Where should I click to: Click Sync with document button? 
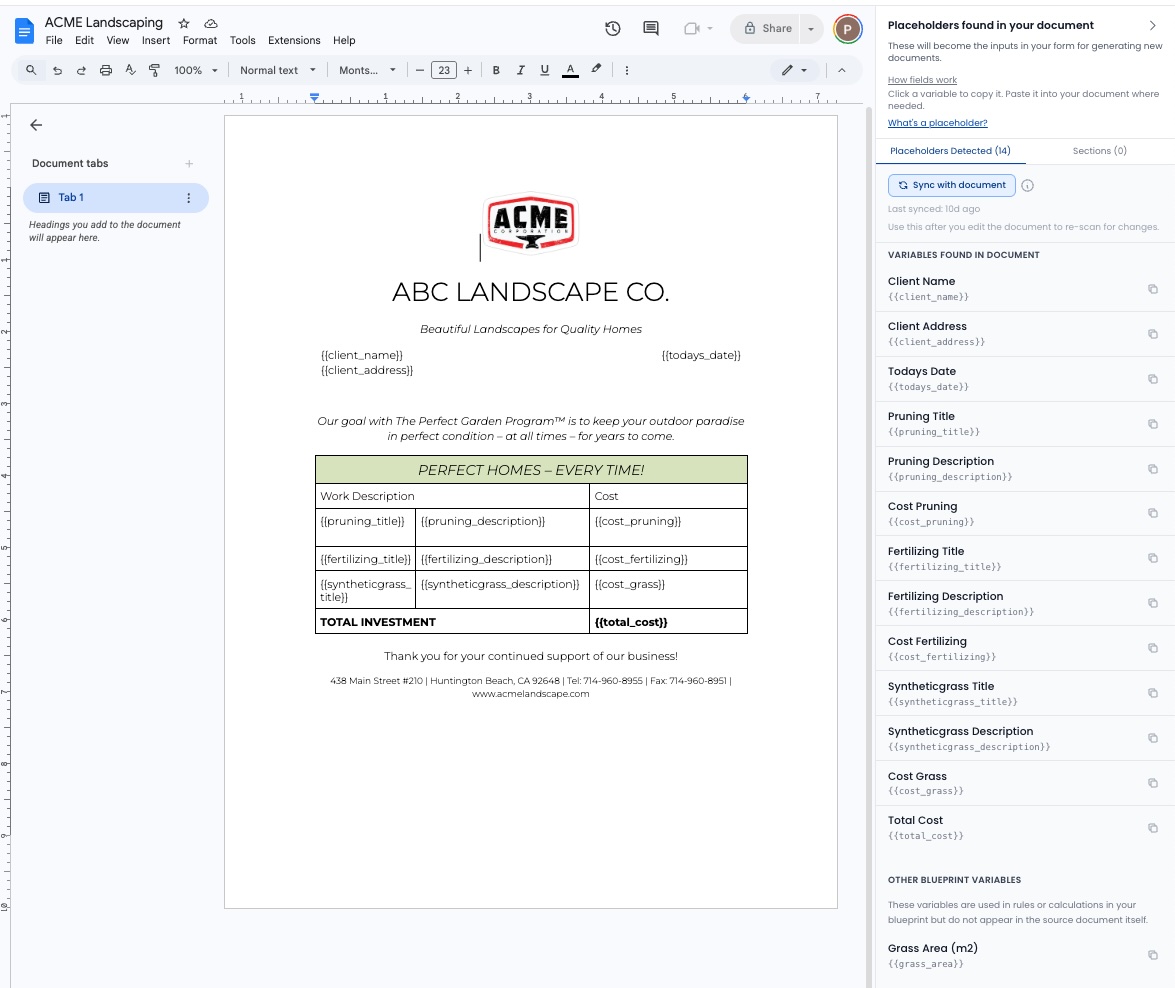tap(952, 185)
